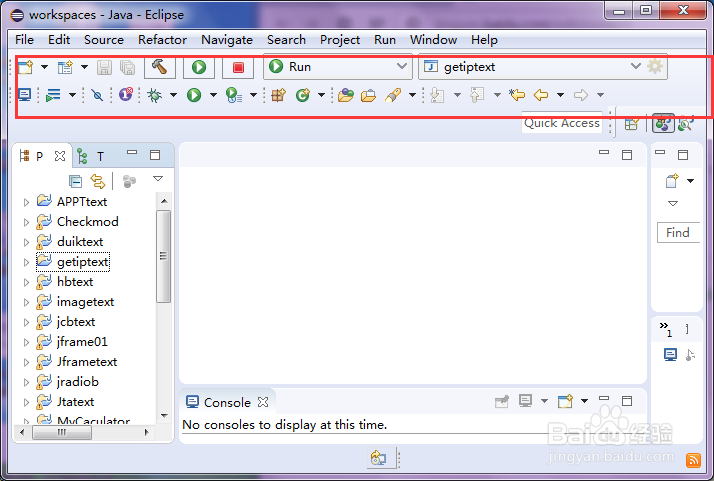Toggle Skip All Breakpoints
Screen dimensions: 714x481
point(97,95)
